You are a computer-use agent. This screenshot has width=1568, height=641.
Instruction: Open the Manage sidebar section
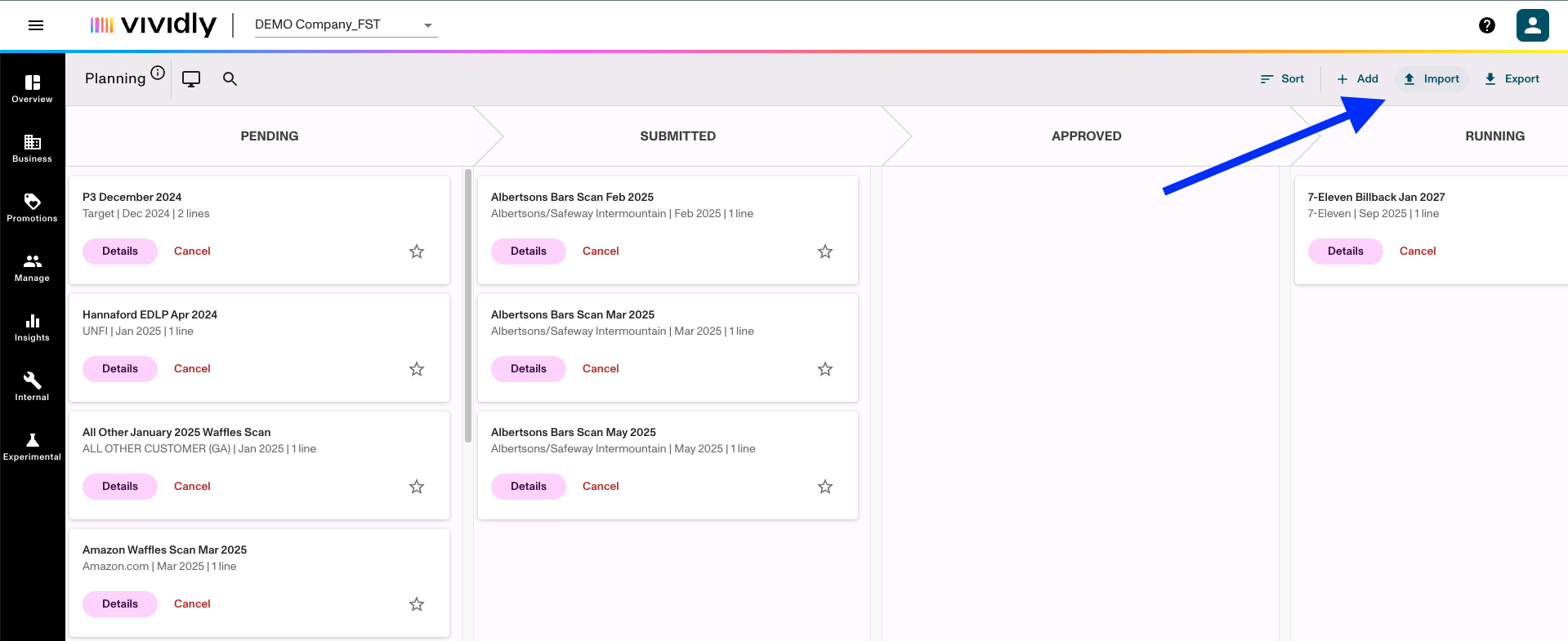[x=32, y=268]
